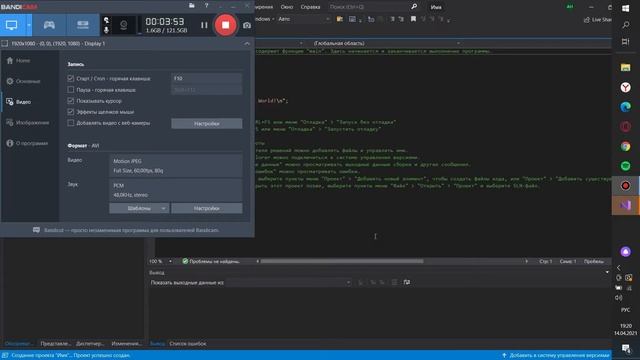Stop recording with the red button
Image resolution: width=640 pixels, height=360 pixels.
[x=225, y=25]
